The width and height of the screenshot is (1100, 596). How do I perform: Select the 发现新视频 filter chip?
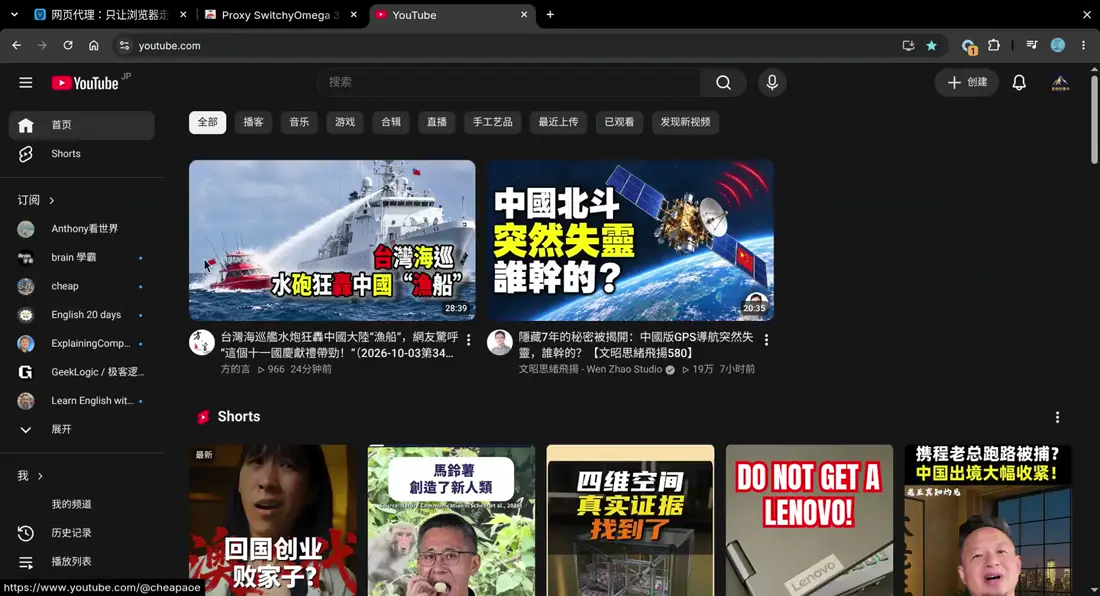pyautogui.click(x=685, y=122)
